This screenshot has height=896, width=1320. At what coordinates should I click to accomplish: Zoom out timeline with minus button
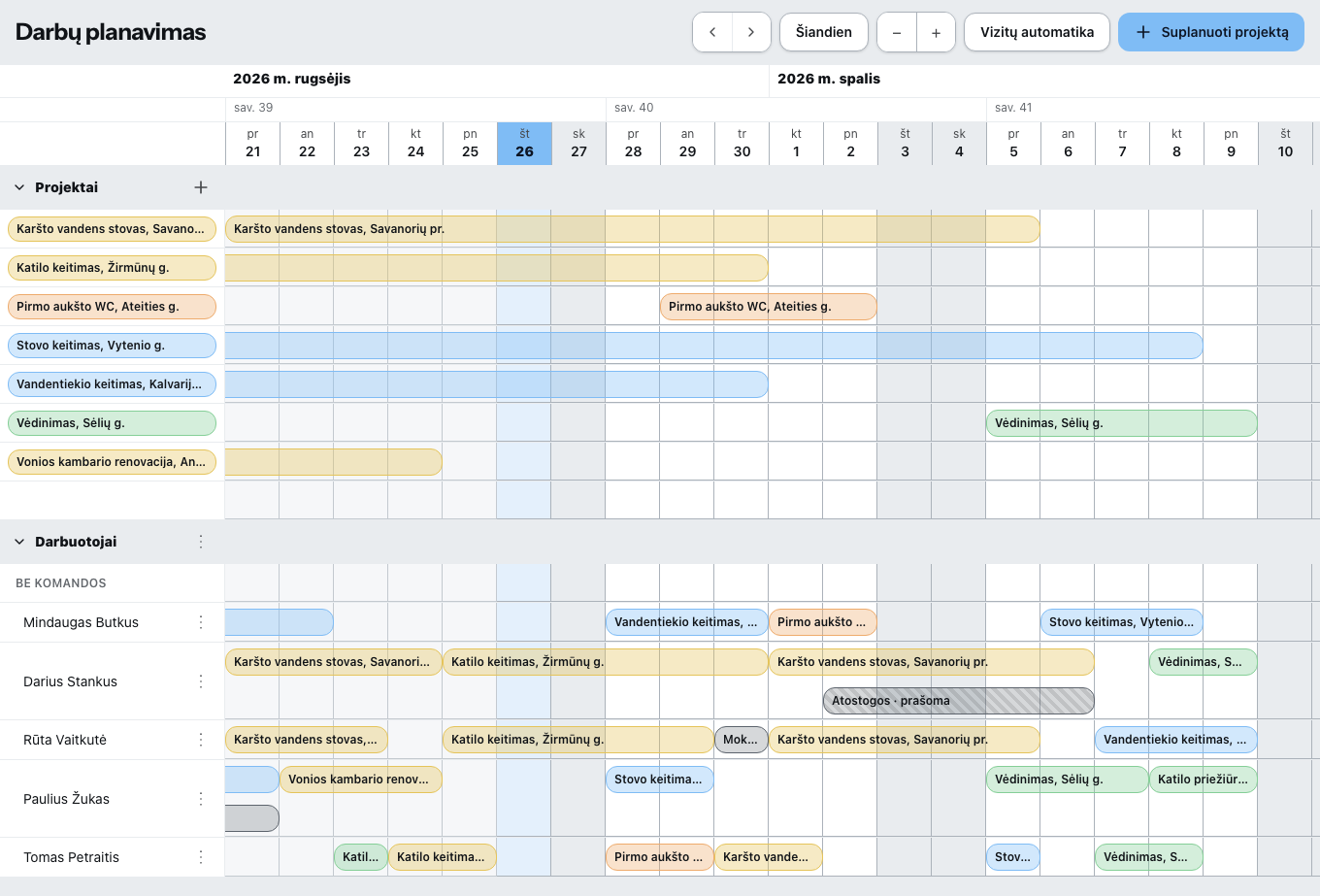[x=897, y=32]
